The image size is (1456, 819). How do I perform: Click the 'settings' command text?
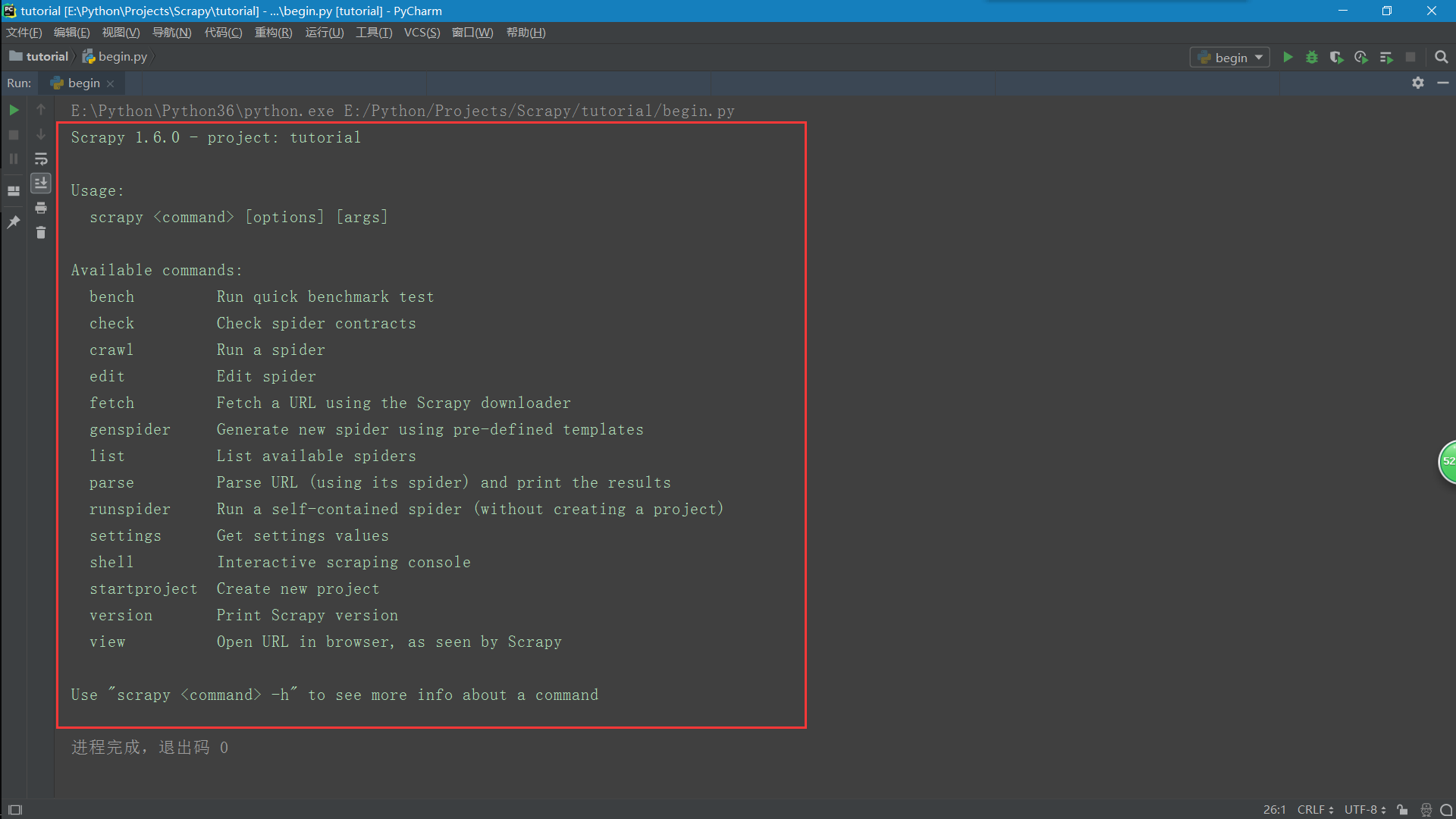click(125, 535)
